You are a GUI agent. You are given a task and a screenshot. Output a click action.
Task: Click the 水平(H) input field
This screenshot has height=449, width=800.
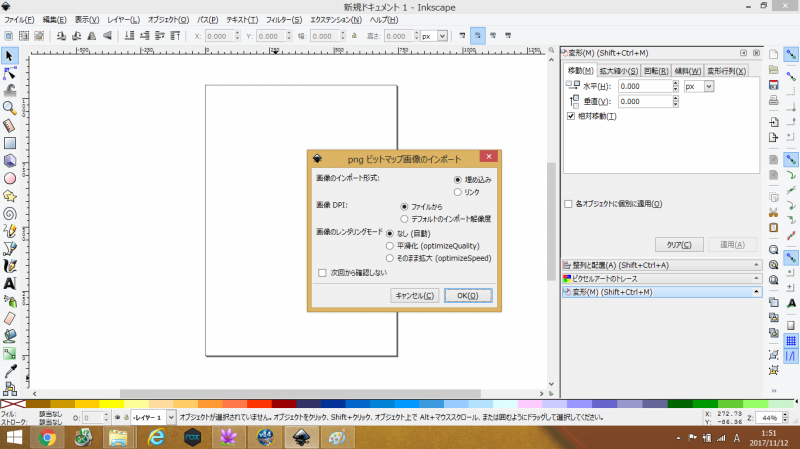tap(645, 87)
